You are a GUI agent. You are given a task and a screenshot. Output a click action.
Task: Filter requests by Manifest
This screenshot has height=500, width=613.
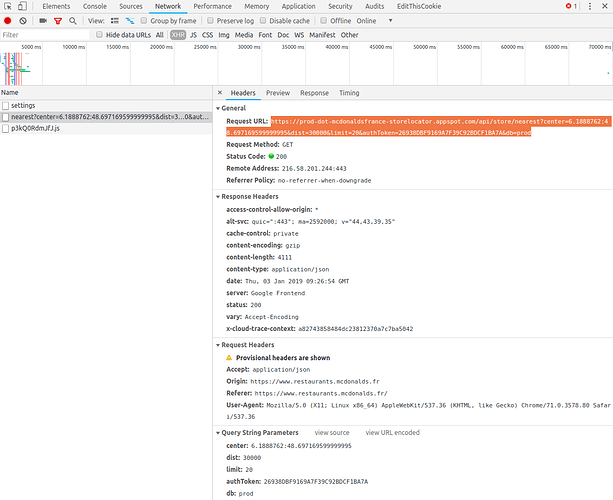point(322,35)
